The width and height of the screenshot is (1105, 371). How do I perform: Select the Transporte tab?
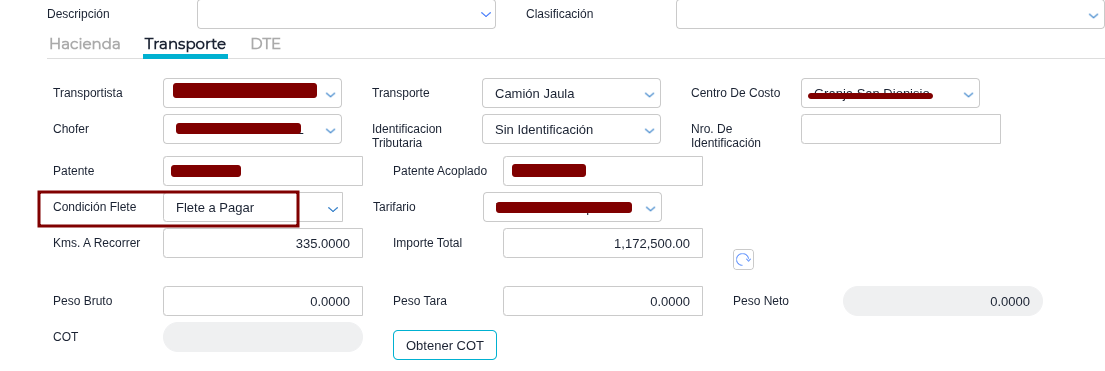(185, 44)
